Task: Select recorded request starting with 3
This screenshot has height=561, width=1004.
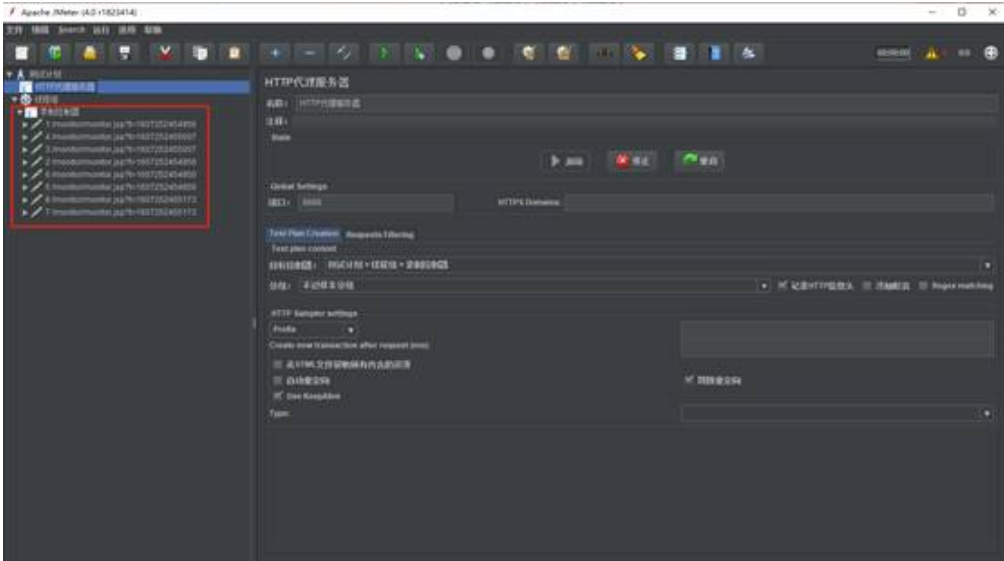Action: [120, 149]
